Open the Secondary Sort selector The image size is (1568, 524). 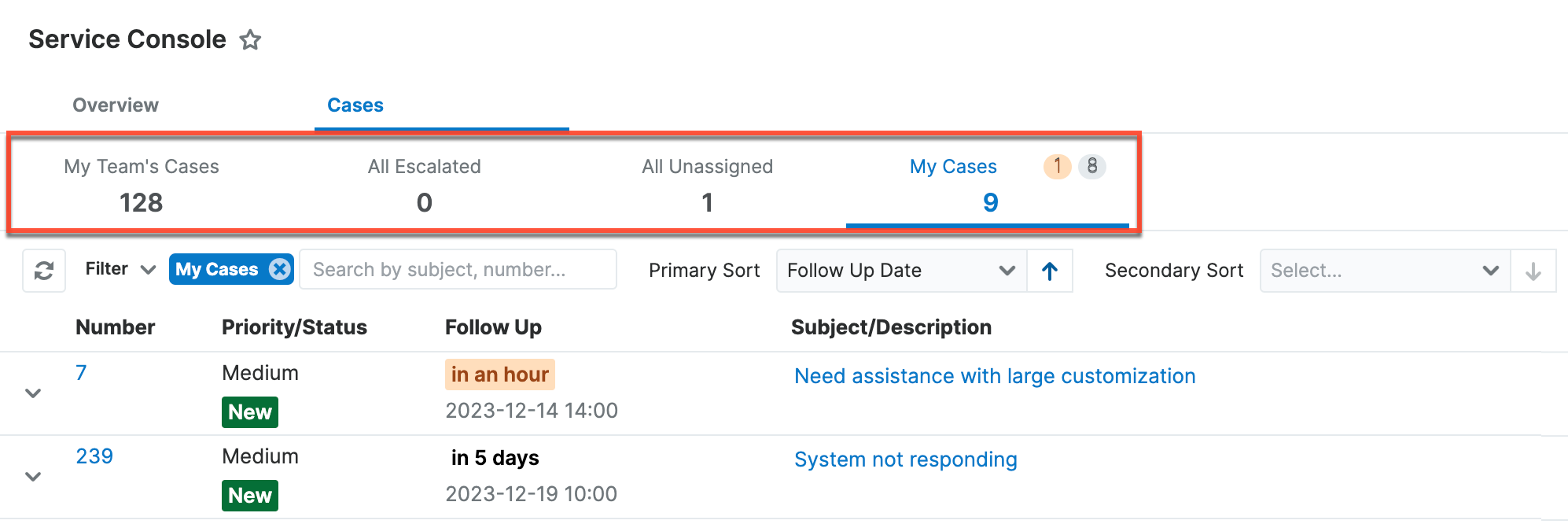(x=1384, y=270)
